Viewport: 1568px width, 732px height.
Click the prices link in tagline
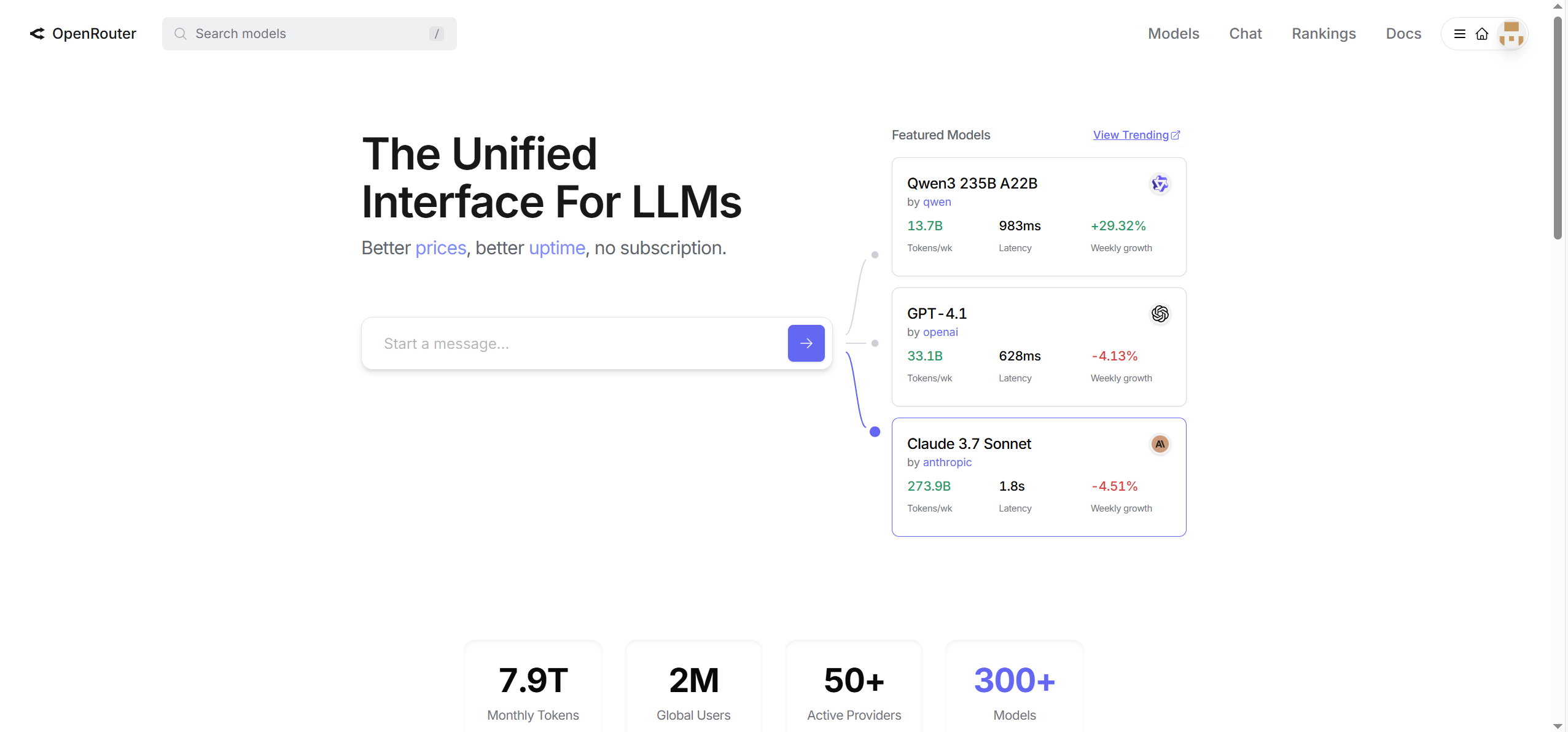[440, 248]
